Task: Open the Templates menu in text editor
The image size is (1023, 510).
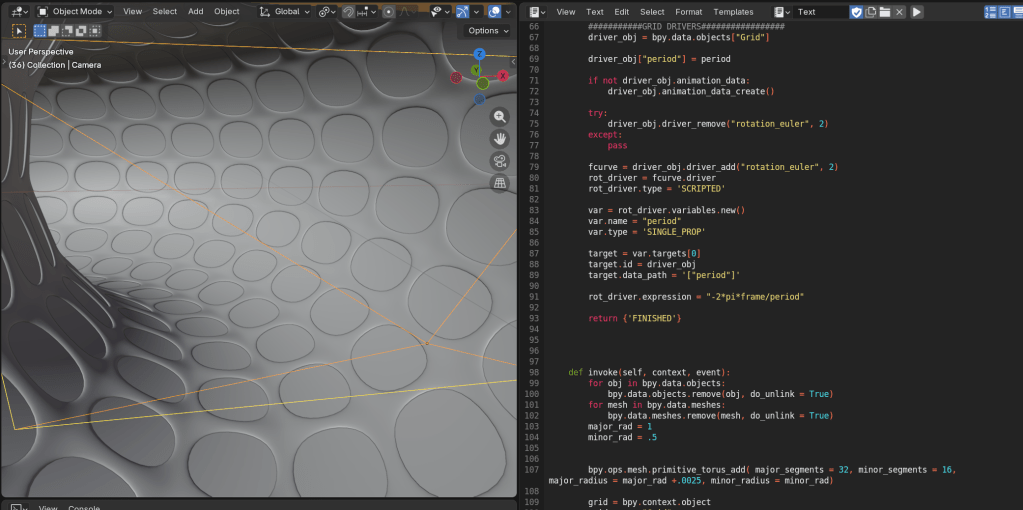Action: [x=733, y=12]
